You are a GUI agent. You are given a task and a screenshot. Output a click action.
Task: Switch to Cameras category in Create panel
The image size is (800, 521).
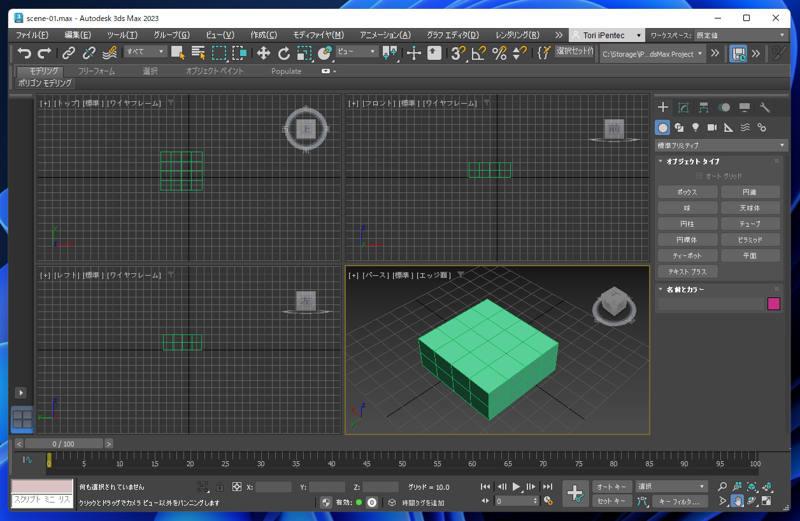click(x=712, y=128)
